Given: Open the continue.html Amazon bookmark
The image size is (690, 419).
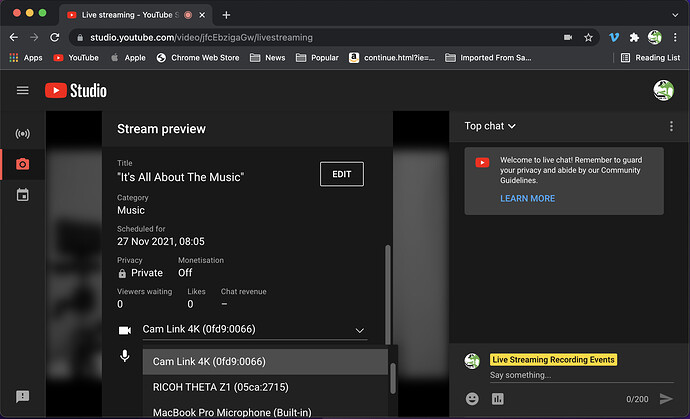Looking at the screenshot, I should tap(392, 58).
